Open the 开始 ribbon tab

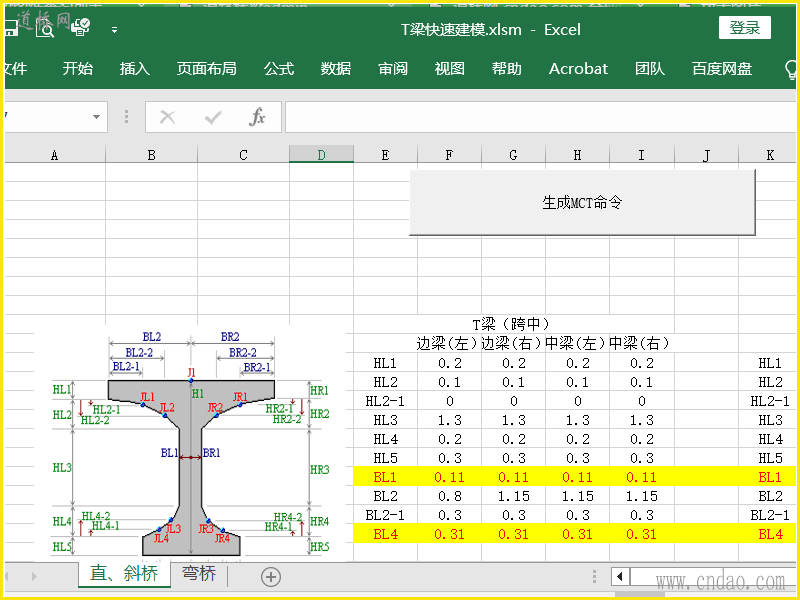pos(78,68)
